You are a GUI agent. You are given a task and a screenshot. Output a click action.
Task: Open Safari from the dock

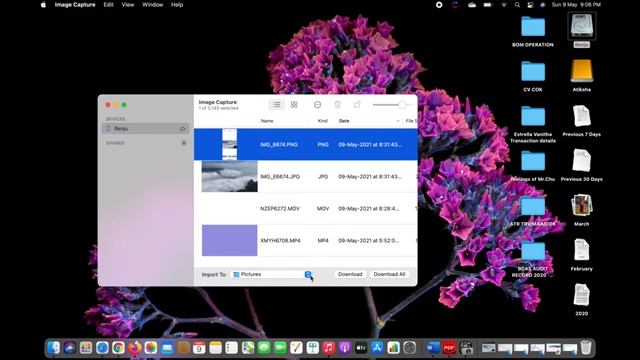tap(102, 348)
